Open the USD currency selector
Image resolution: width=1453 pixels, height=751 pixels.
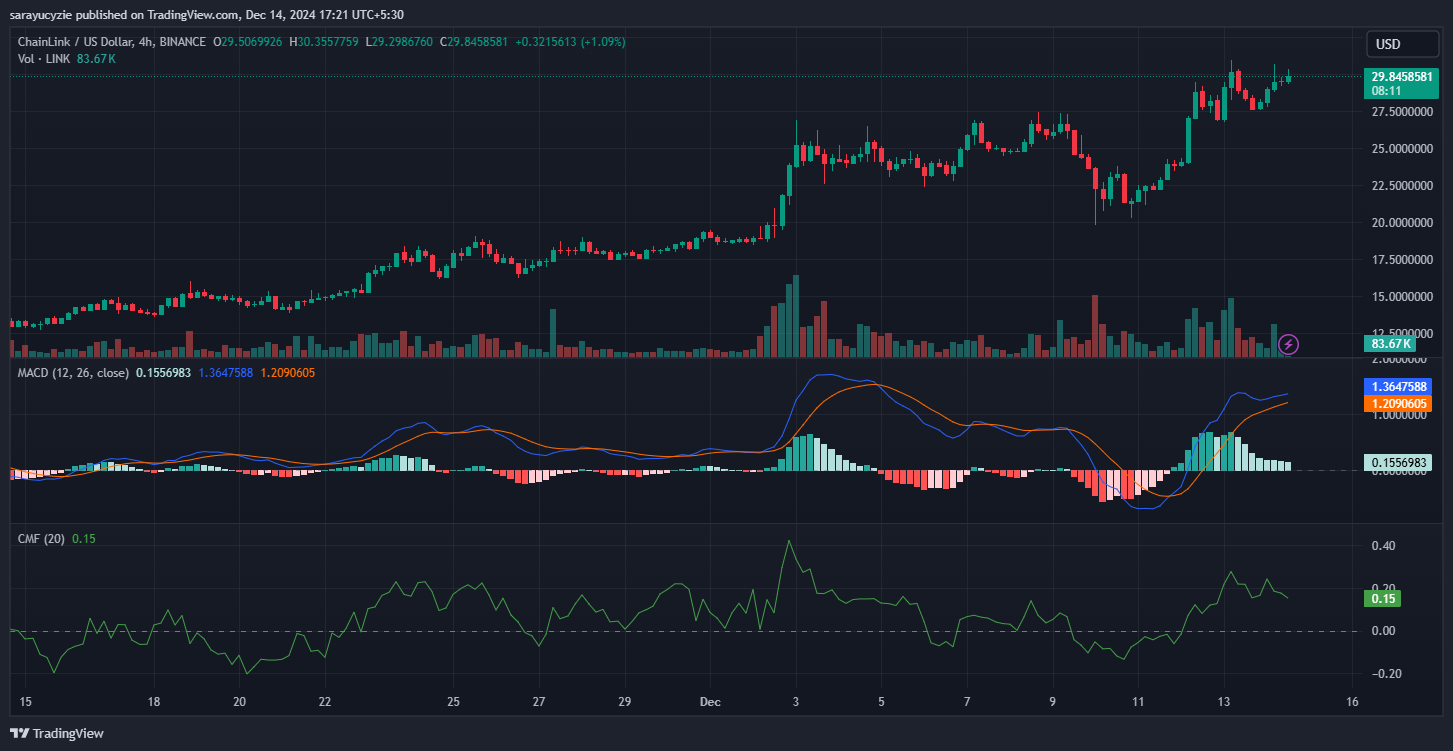pyautogui.click(x=1400, y=44)
